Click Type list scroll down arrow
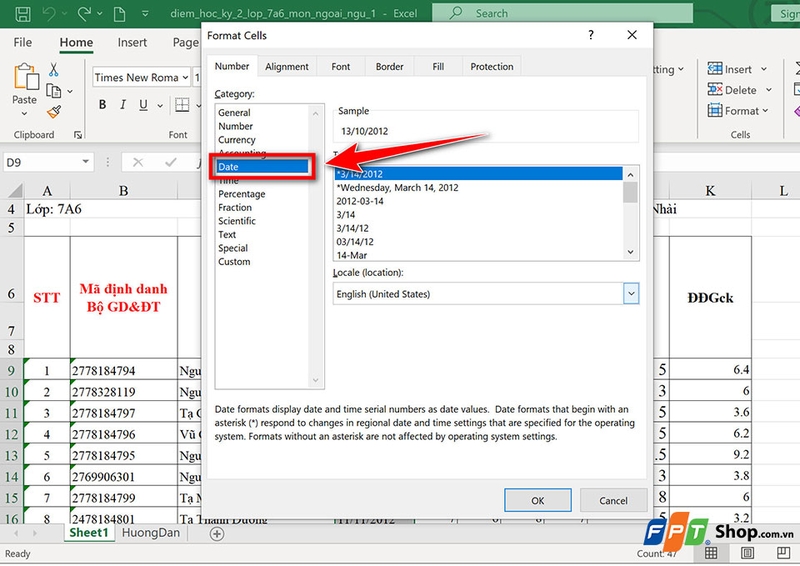 coord(631,252)
